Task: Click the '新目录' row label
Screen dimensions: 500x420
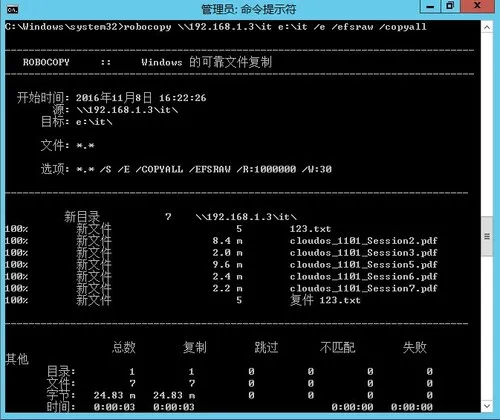Action: (82, 217)
